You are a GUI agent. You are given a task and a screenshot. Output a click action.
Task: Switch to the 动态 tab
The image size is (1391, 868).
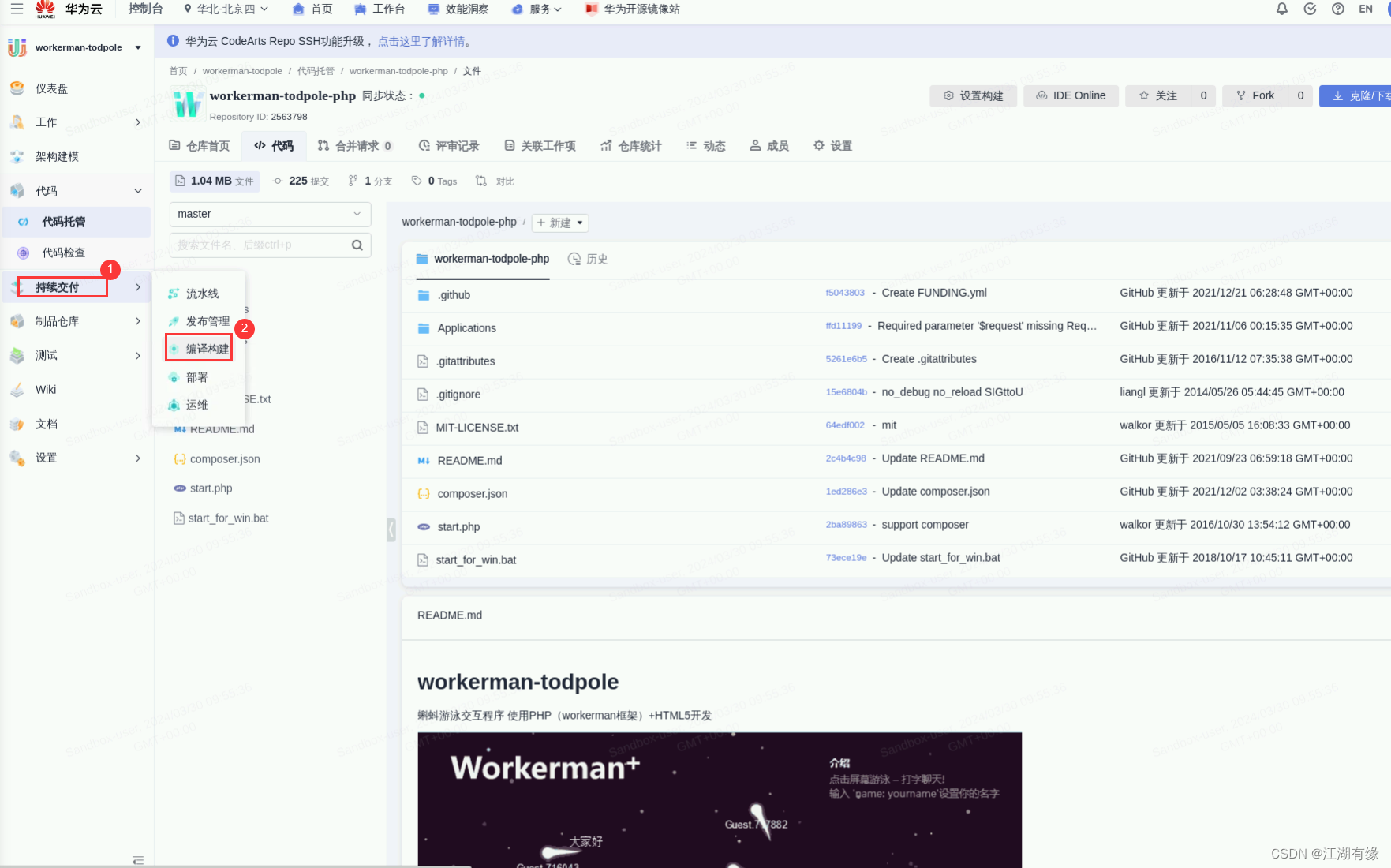click(705, 146)
